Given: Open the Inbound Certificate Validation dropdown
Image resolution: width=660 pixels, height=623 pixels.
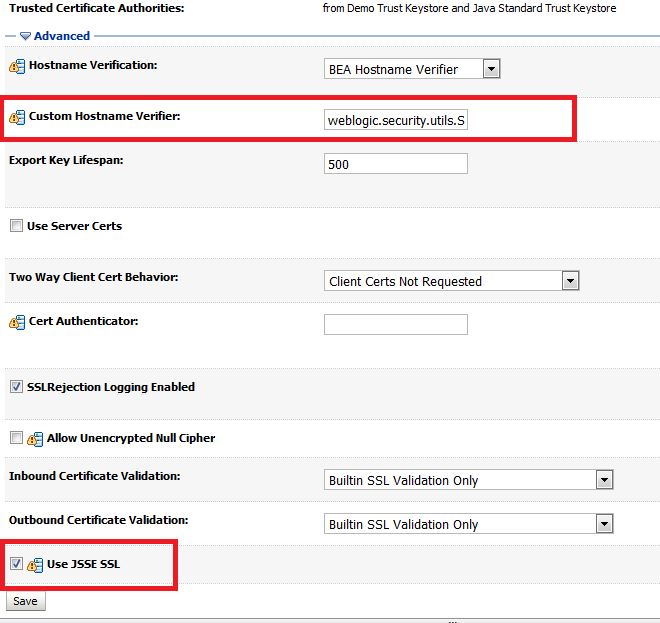Looking at the screenshot, I should pyautogui.click(x=468, y=480).
